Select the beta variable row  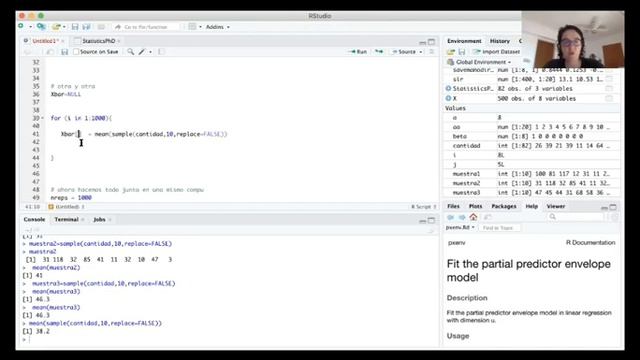point(532,136)
